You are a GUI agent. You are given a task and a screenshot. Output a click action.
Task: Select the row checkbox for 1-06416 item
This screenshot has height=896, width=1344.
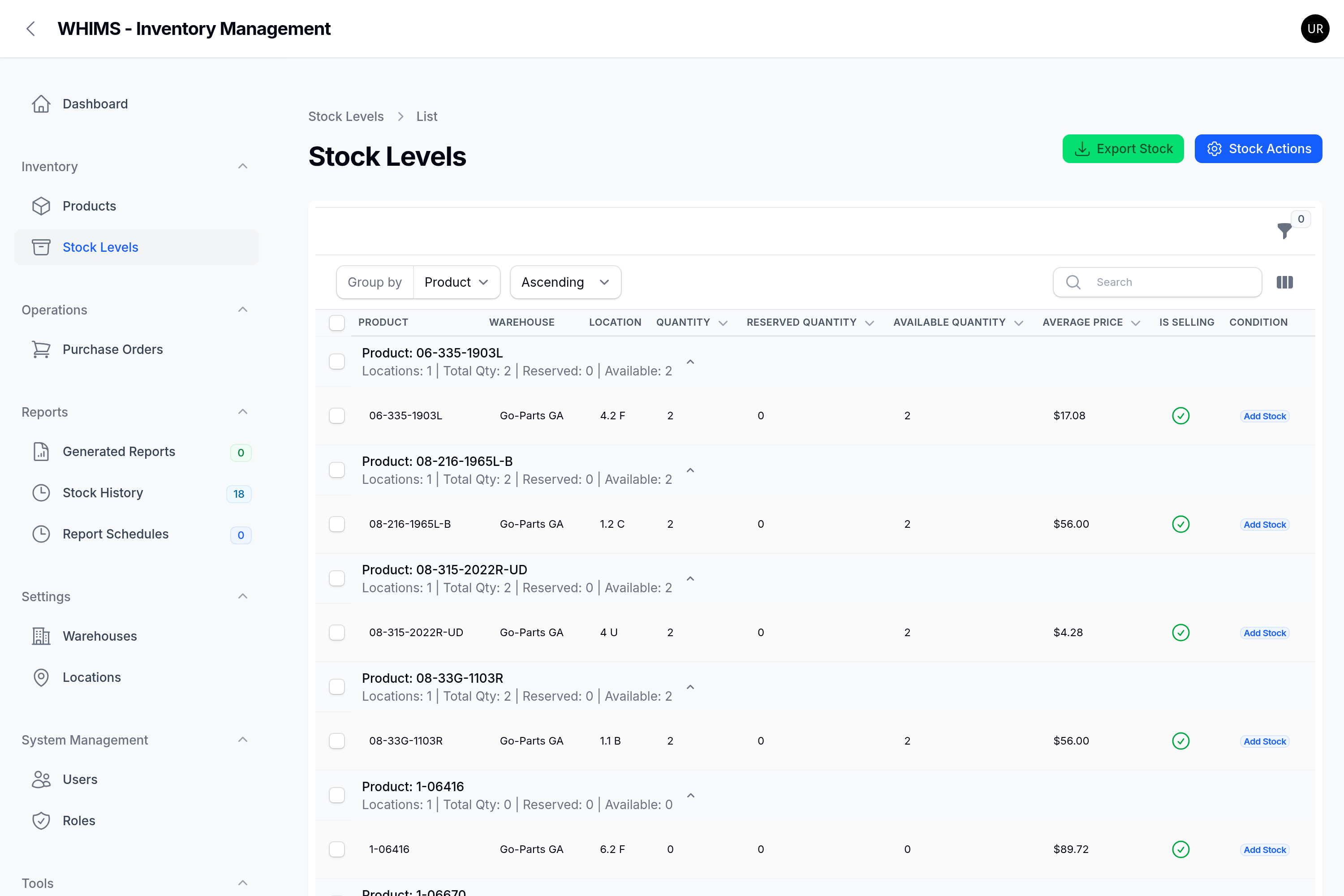coord(337,850)
